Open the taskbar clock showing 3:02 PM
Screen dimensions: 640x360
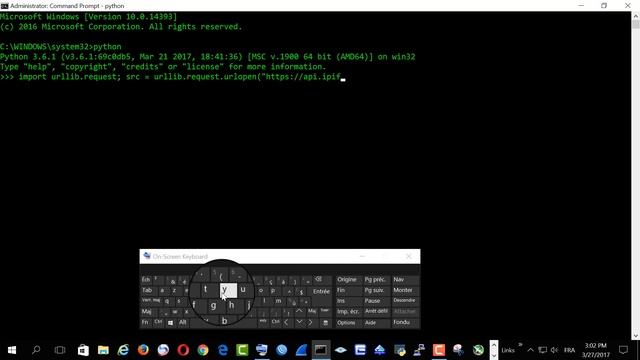coord(596,350)
